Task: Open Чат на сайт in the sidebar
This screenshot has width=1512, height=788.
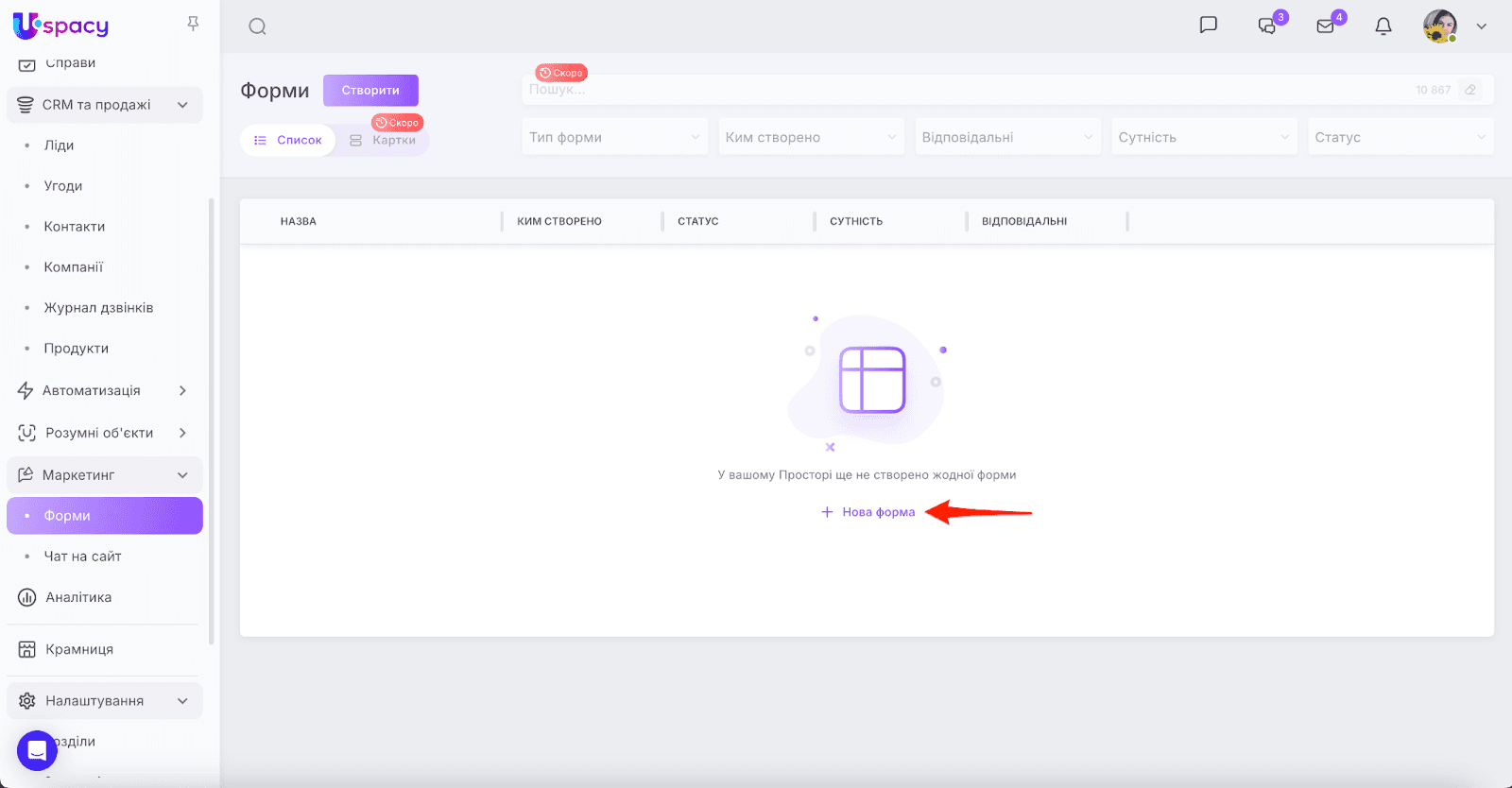Action: (x=83, y=557)
